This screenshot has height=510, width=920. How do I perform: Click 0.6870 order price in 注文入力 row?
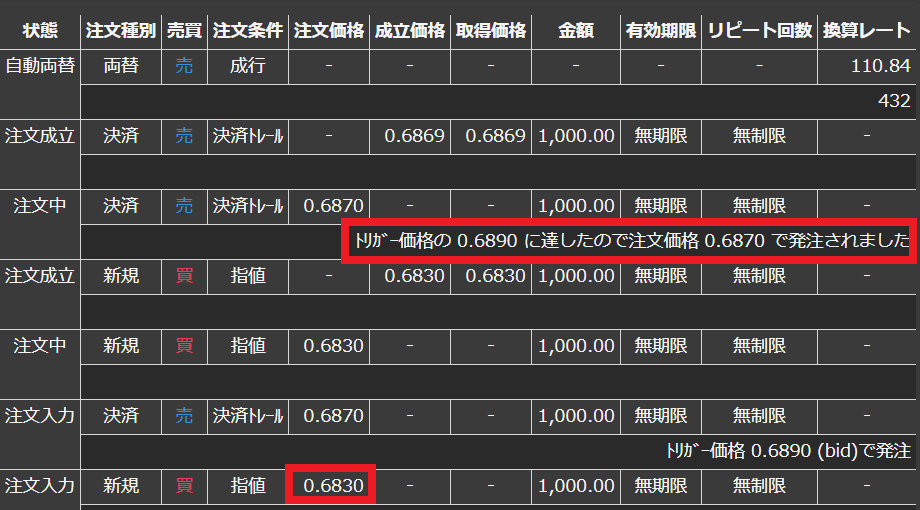click(333, 415)
